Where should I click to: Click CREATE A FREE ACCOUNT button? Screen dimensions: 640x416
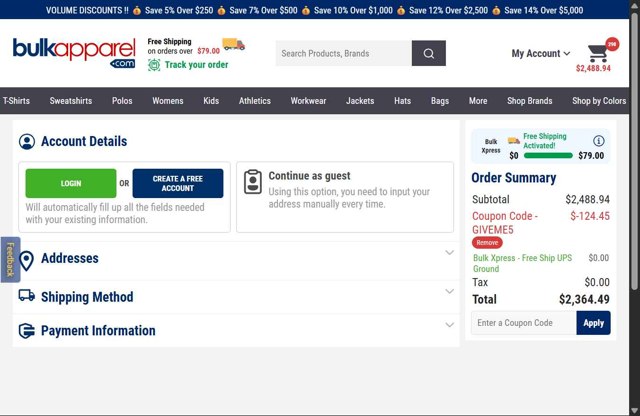coord(178,183)
